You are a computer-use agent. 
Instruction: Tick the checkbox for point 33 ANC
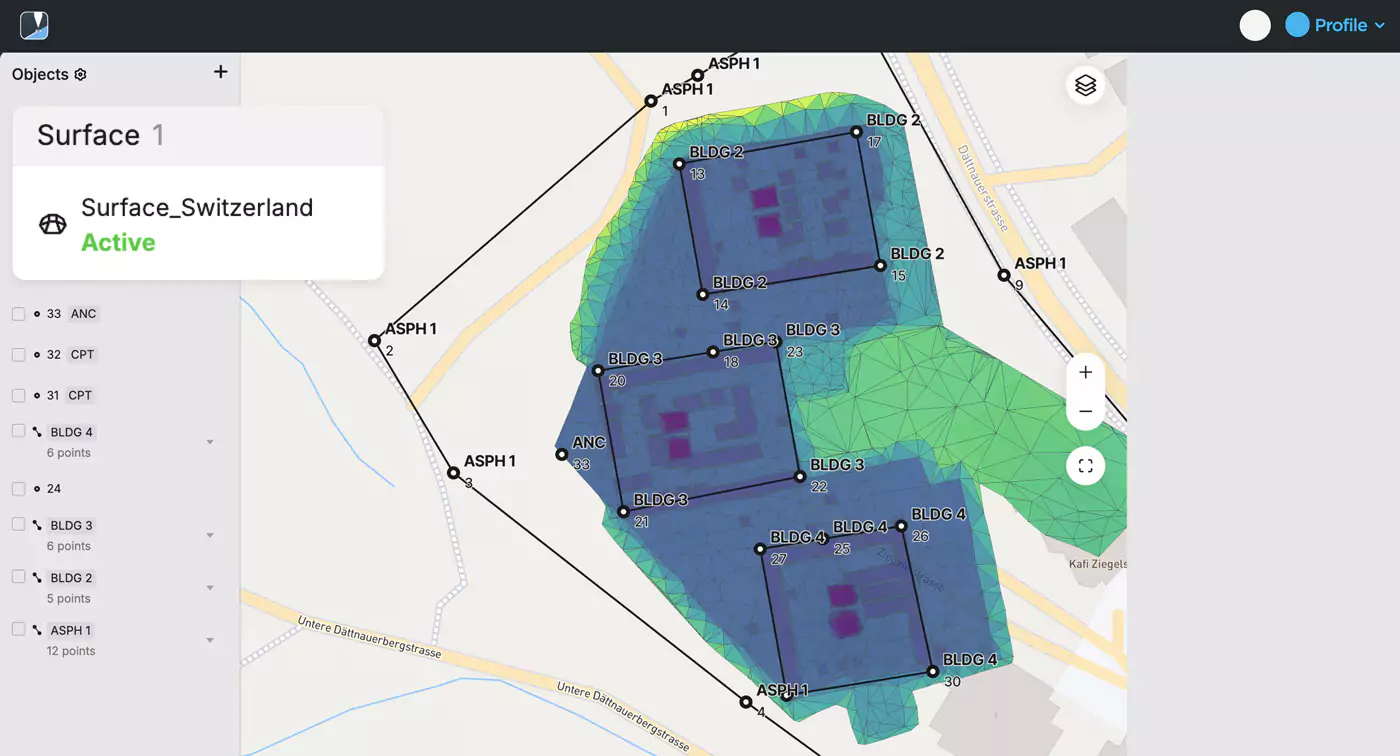pos(18,314)
